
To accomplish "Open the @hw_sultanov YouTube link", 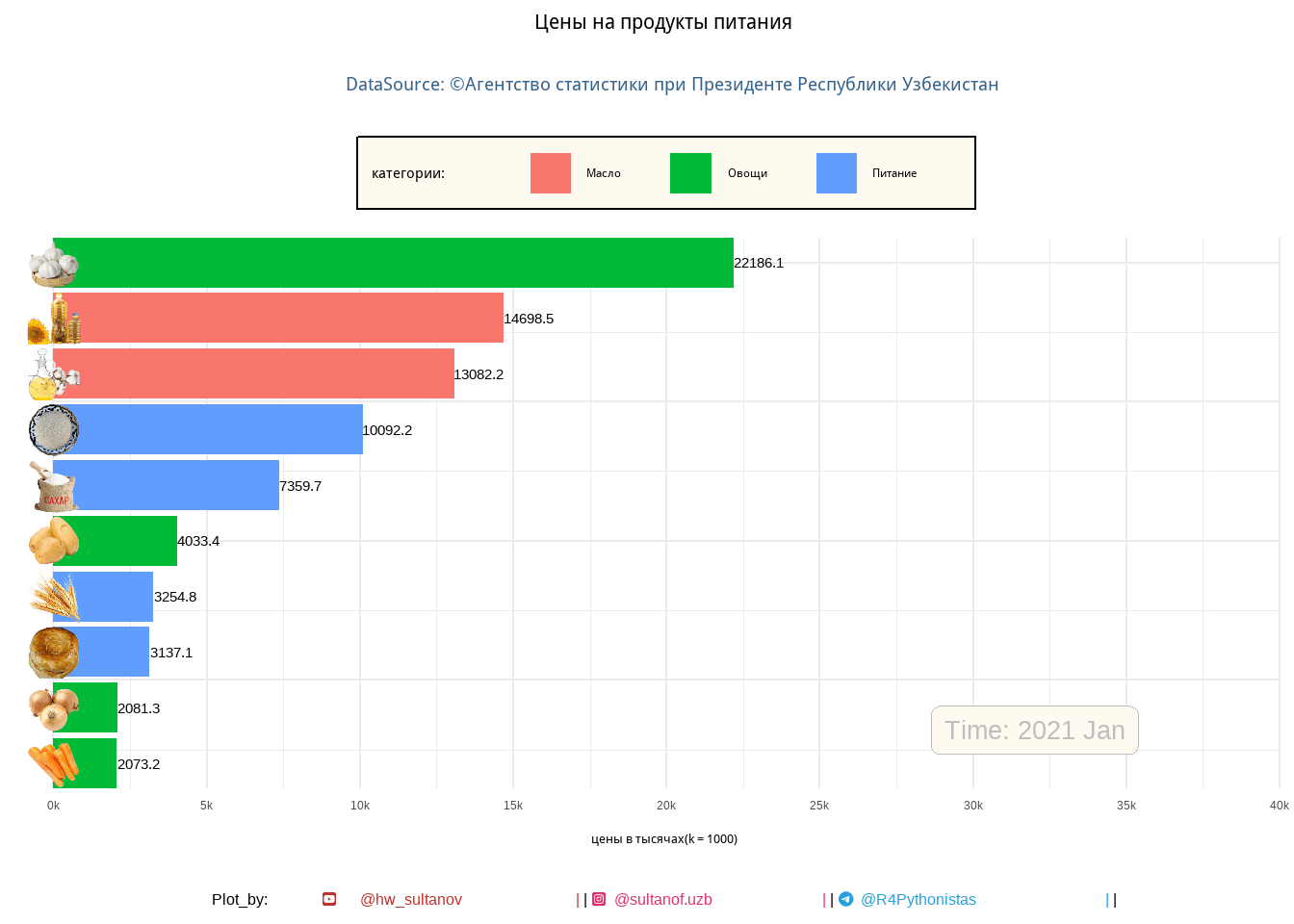I will 411,899.
